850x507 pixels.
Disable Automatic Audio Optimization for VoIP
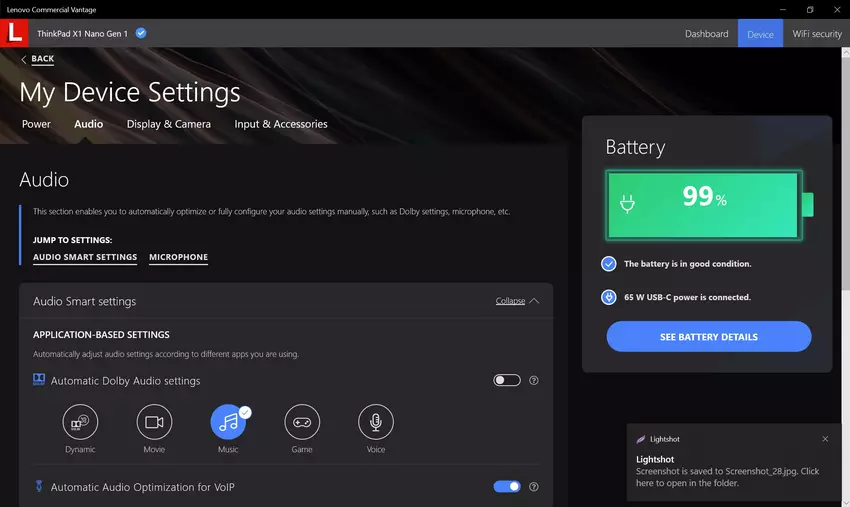[x=507, y=487]
